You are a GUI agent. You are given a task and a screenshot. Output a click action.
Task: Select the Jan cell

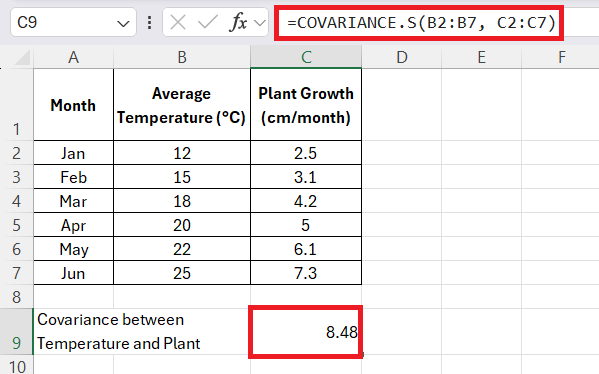(x=73, y=153)
